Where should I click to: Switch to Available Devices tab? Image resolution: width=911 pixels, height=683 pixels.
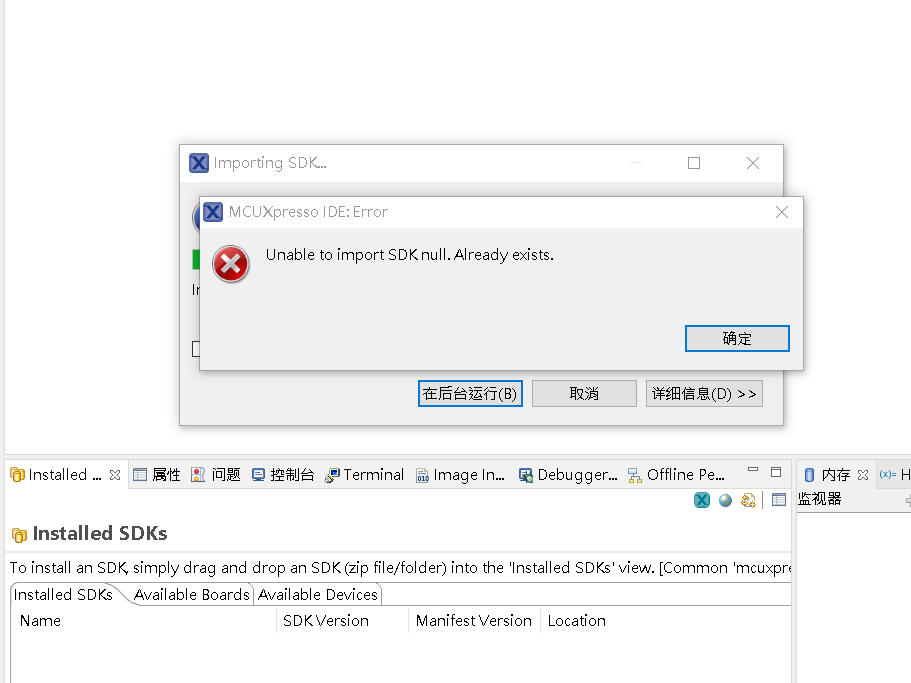click(x=318, y=595)
